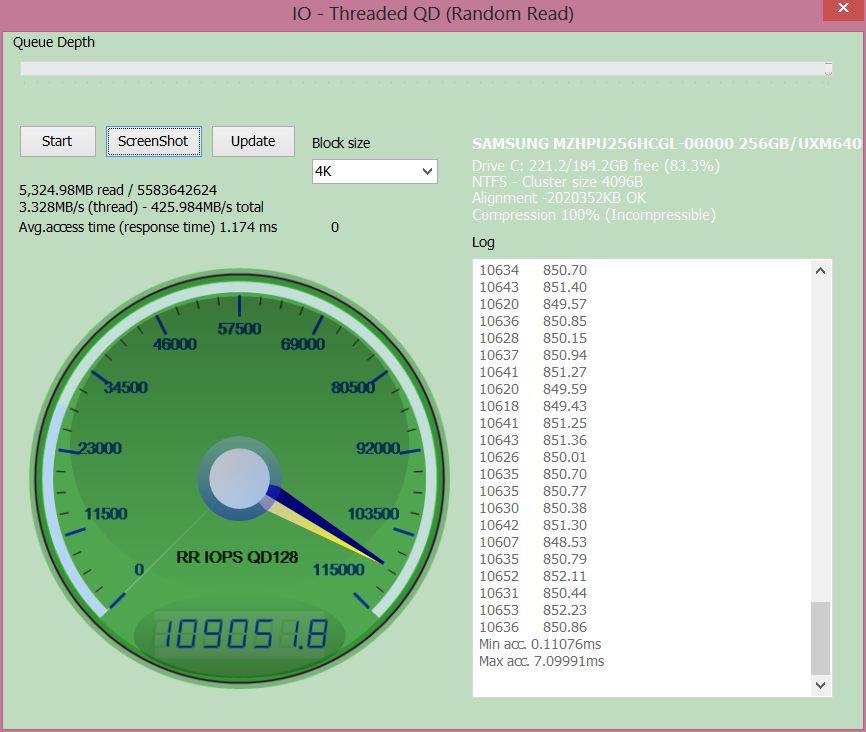
Task: Select the Min acc. 0.11076ms log line
Action: click(x=540, y=644)
